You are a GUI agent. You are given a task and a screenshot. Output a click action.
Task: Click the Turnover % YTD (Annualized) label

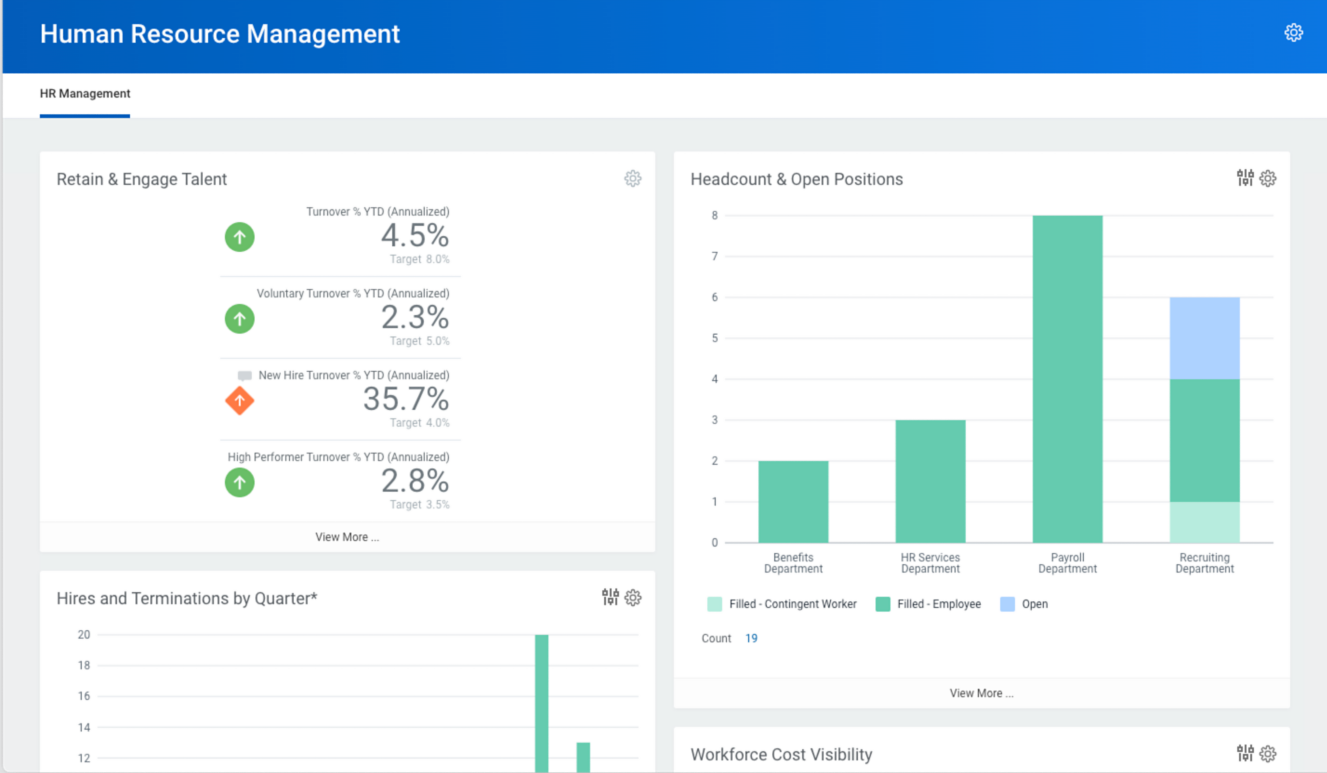378,212
